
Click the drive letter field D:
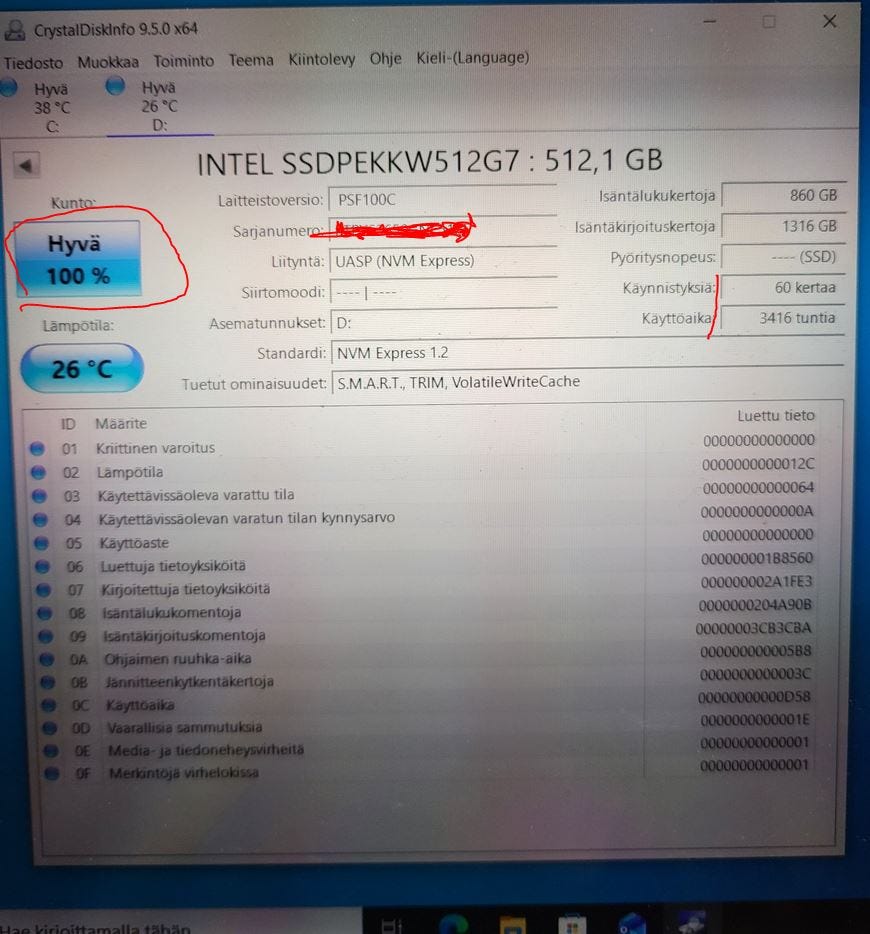click(x=442, y=323)
